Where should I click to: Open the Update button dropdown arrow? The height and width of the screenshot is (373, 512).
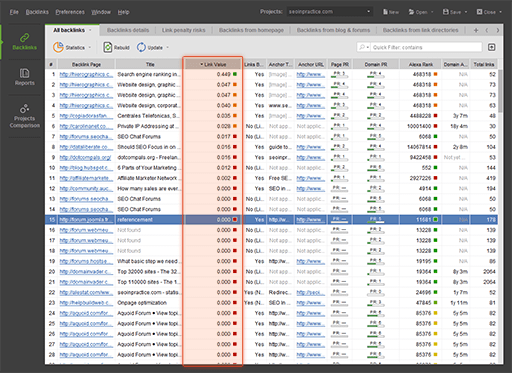167,48
